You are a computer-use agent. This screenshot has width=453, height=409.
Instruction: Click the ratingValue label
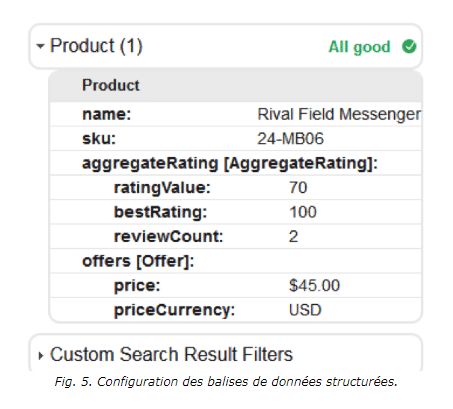162,188
